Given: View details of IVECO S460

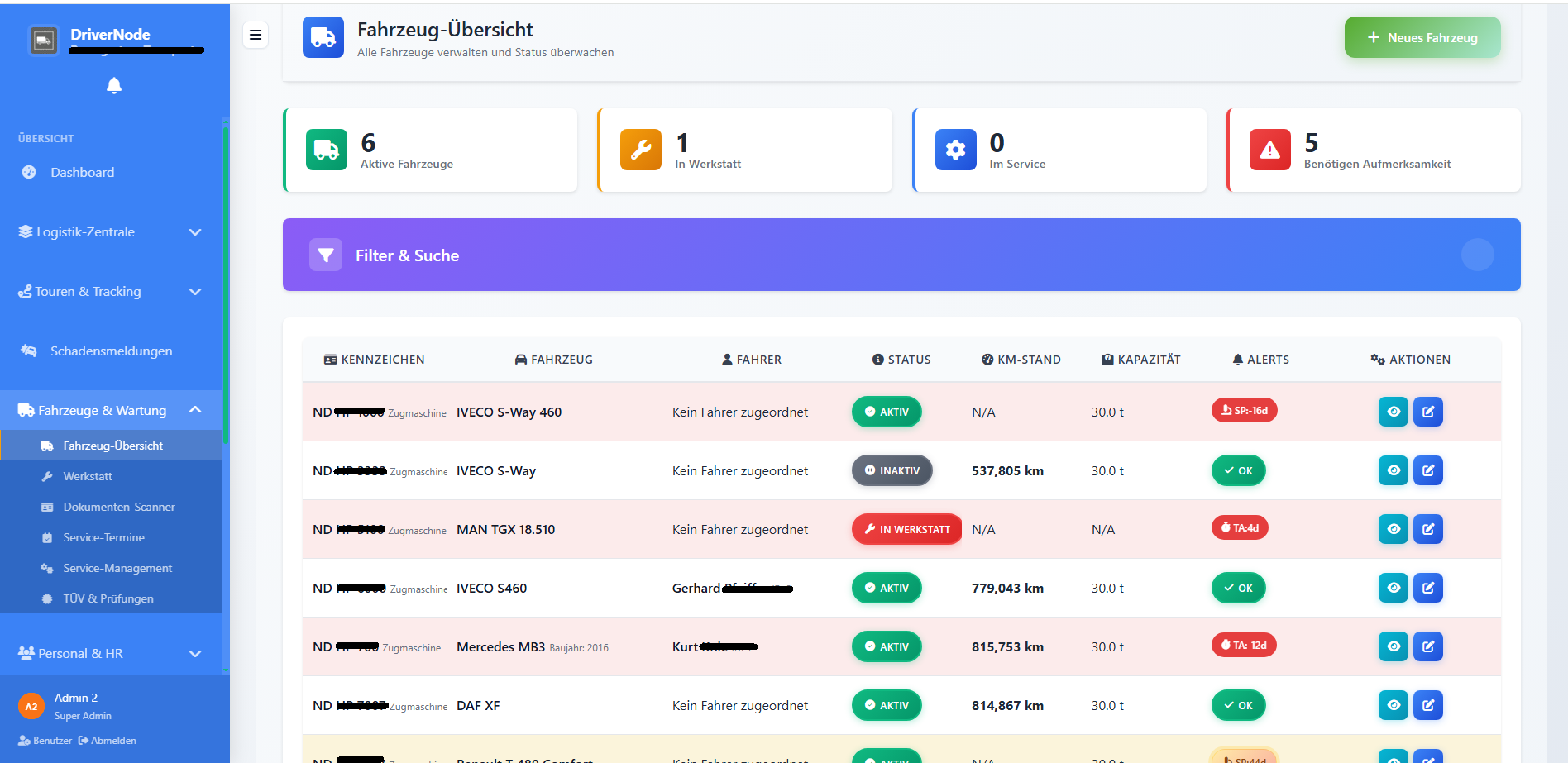Looking at the screenshot, I should (x=1394, y=588).
